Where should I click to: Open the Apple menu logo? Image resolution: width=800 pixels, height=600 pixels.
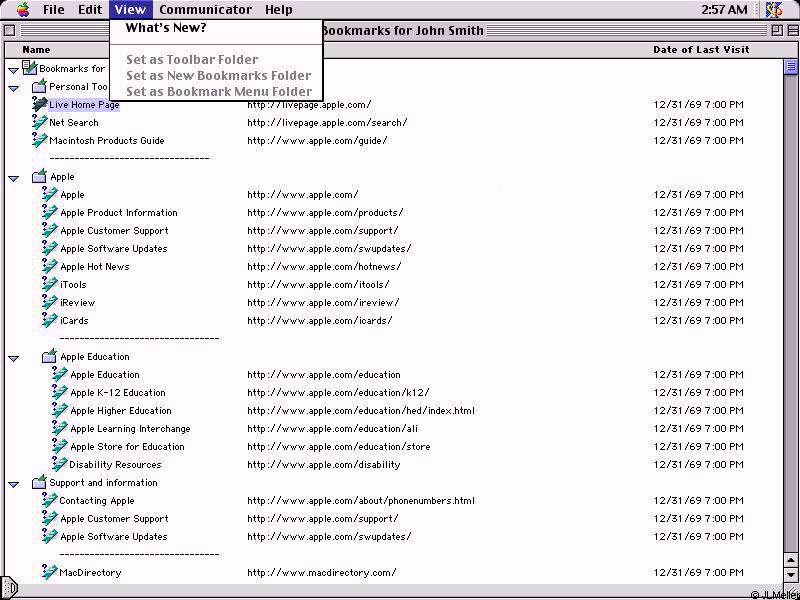click(22, 10)
